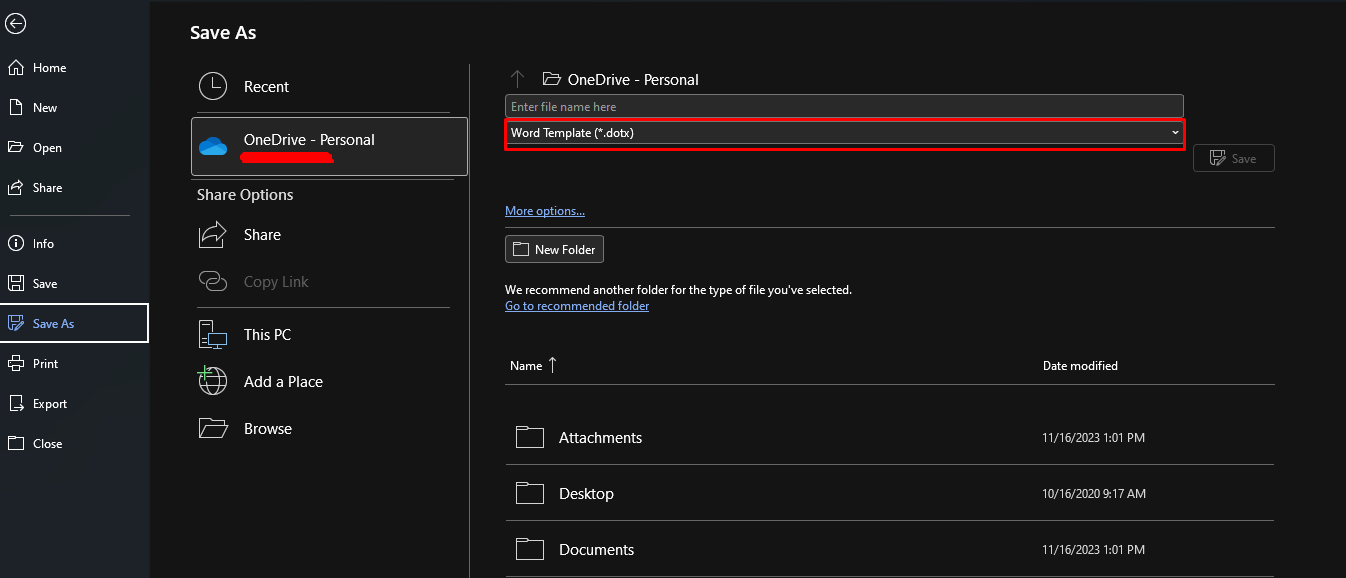Image resolution: width=1346 pixels, height=578 pixels.
Task: Open the Info section
Action: pyautogui.click(x=74, y=244)
